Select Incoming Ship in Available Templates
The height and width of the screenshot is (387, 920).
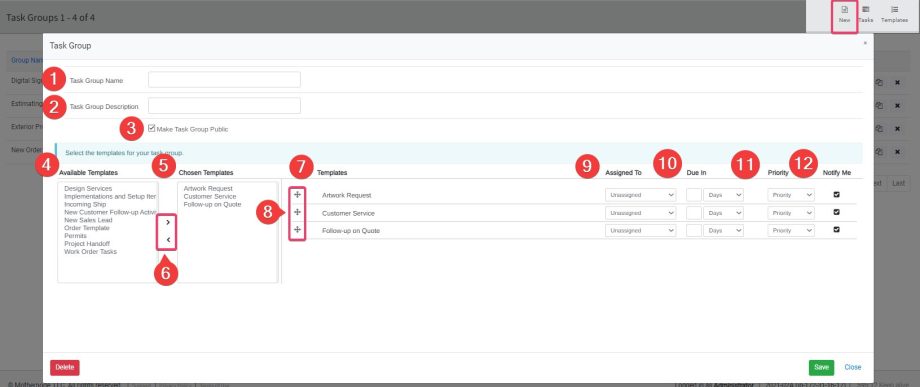pos(85,205)
